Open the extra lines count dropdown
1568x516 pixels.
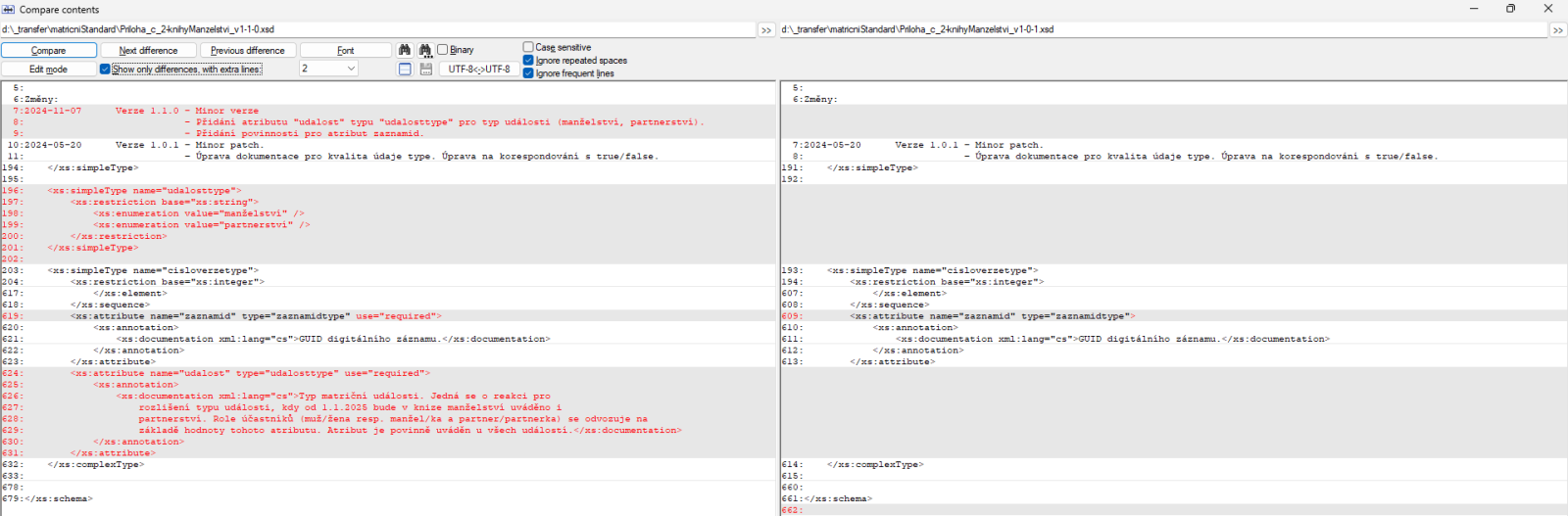tap(351, 69)
